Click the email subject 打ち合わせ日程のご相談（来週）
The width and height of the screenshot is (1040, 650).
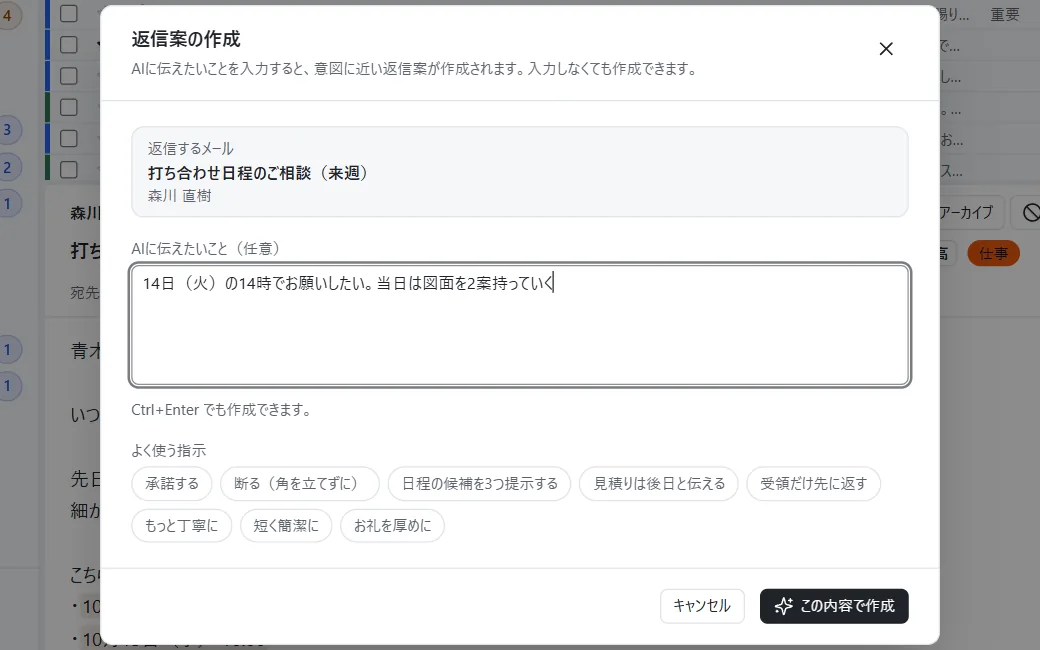tap(258, 172)
